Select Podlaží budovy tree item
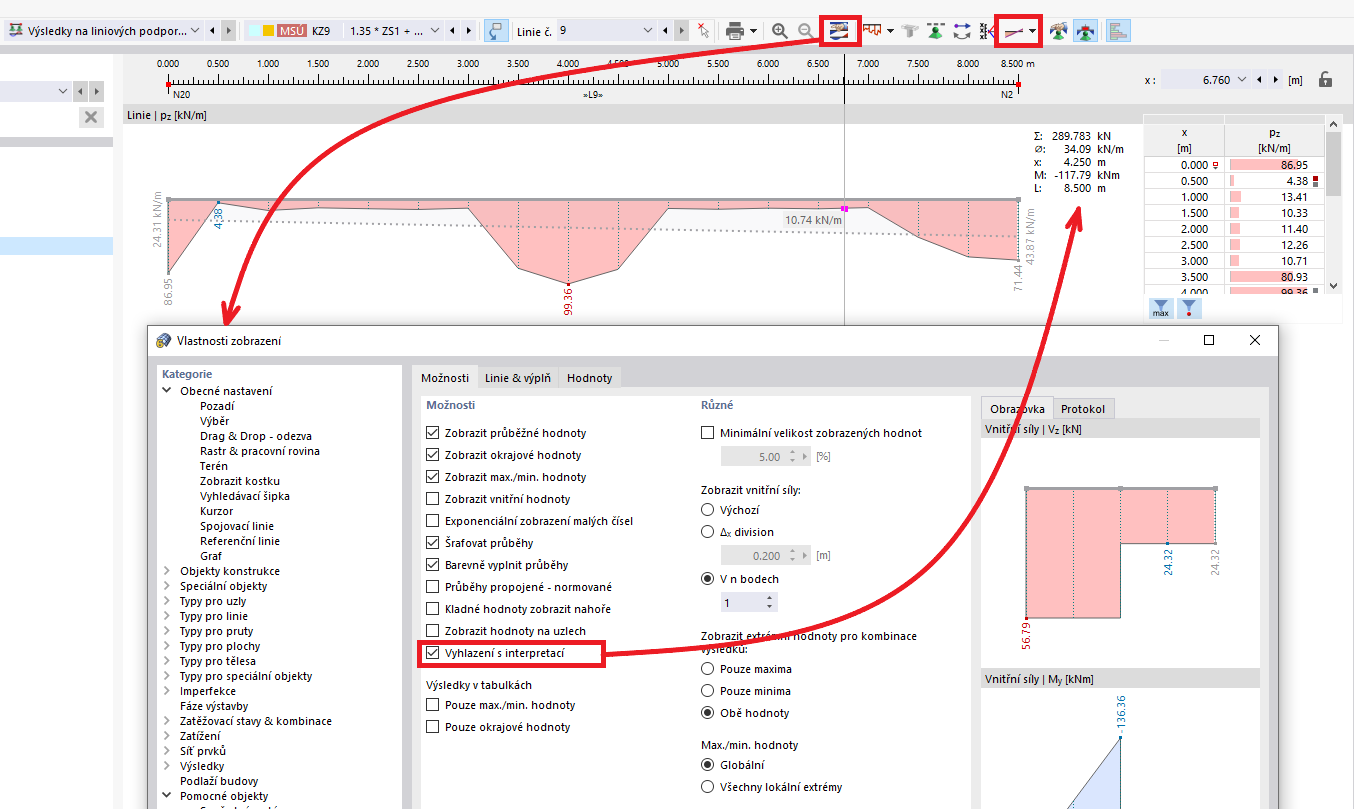This screenshot has width=1354, height=809. [219, 781]
